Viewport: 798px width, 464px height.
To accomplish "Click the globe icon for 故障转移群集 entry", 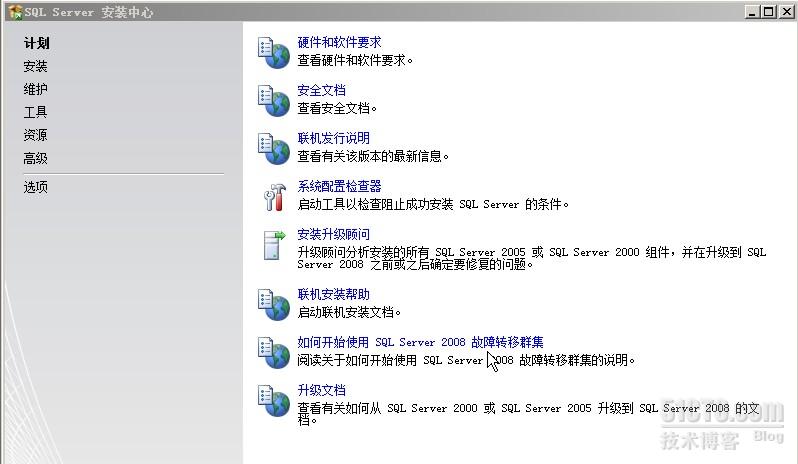I will pos(274,353).
